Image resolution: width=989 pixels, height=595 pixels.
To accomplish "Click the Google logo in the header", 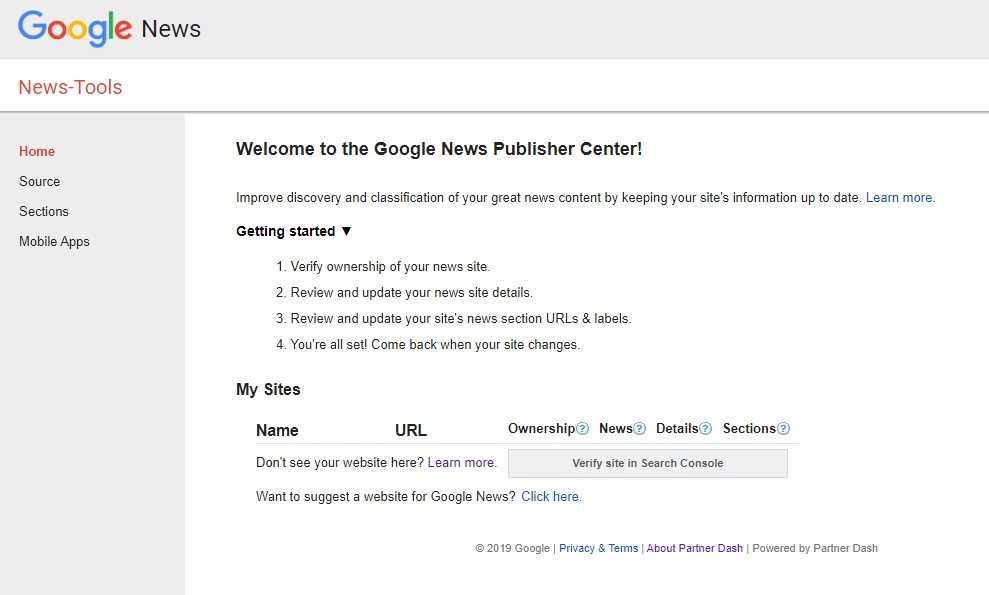I will [75, 28].
